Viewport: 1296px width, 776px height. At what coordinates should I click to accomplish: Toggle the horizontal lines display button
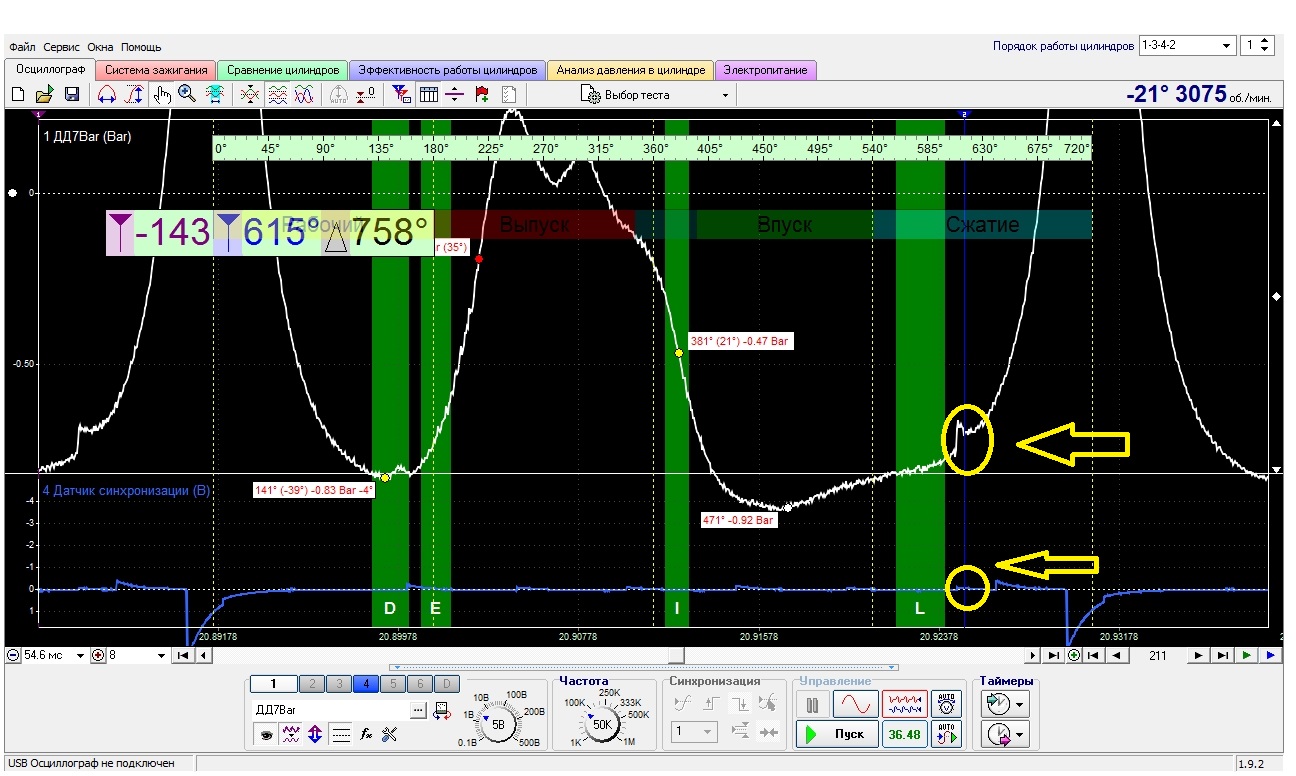(x=341, y=734)
